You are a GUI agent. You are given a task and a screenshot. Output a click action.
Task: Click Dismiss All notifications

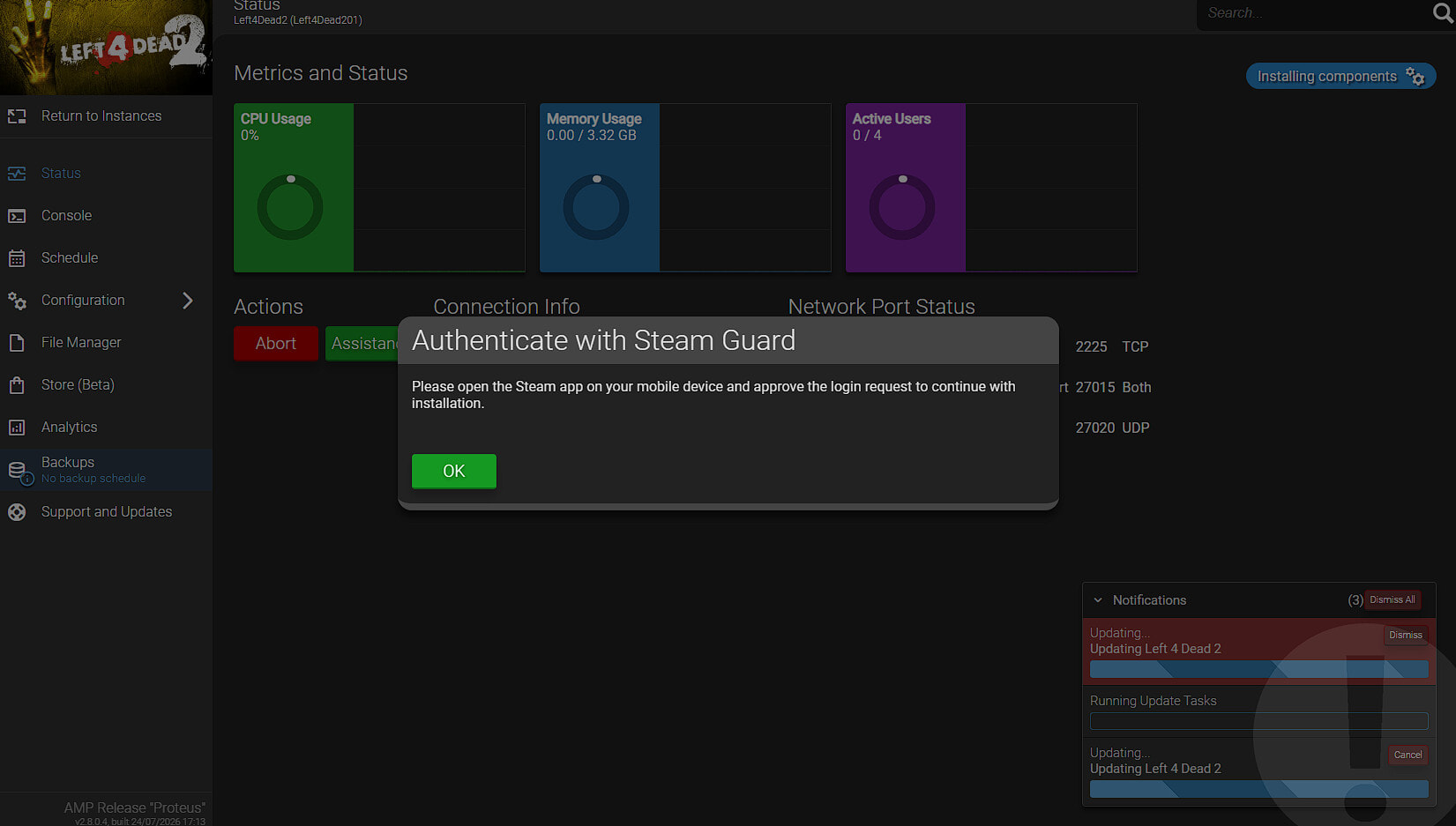pos(1393,600)
